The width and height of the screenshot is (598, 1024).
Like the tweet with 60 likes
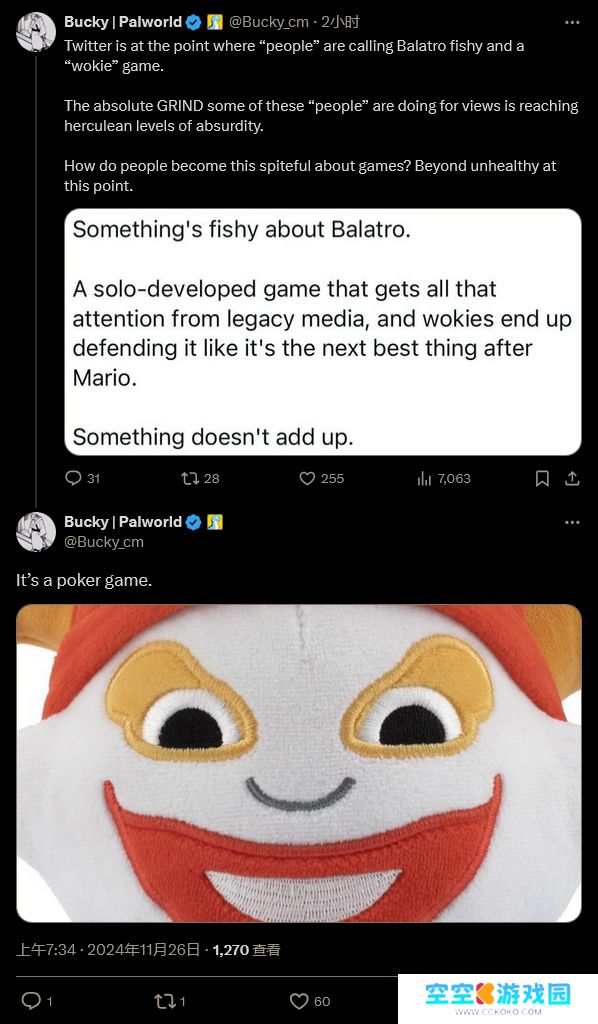[299, 1001]
